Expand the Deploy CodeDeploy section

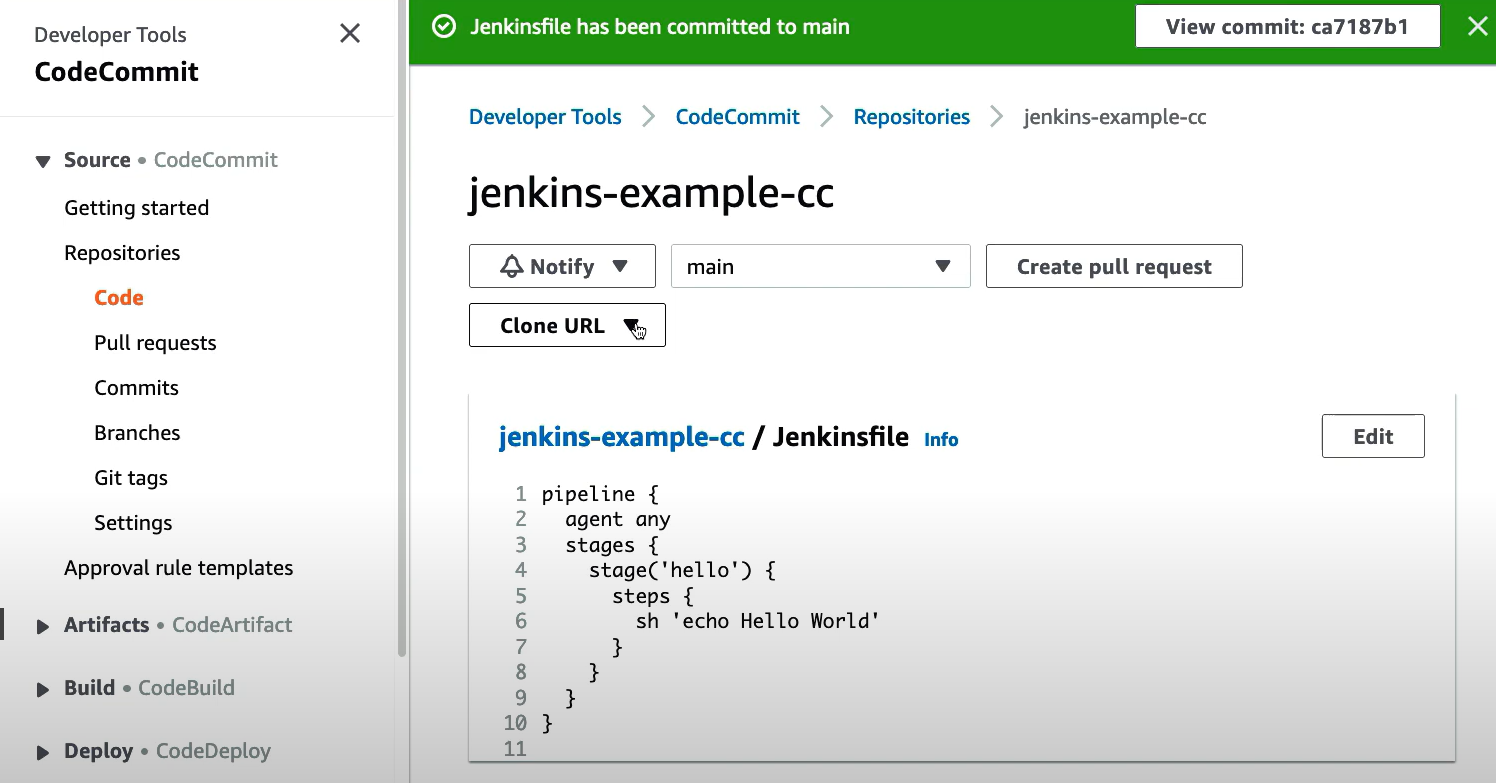(x=43, y=752)
